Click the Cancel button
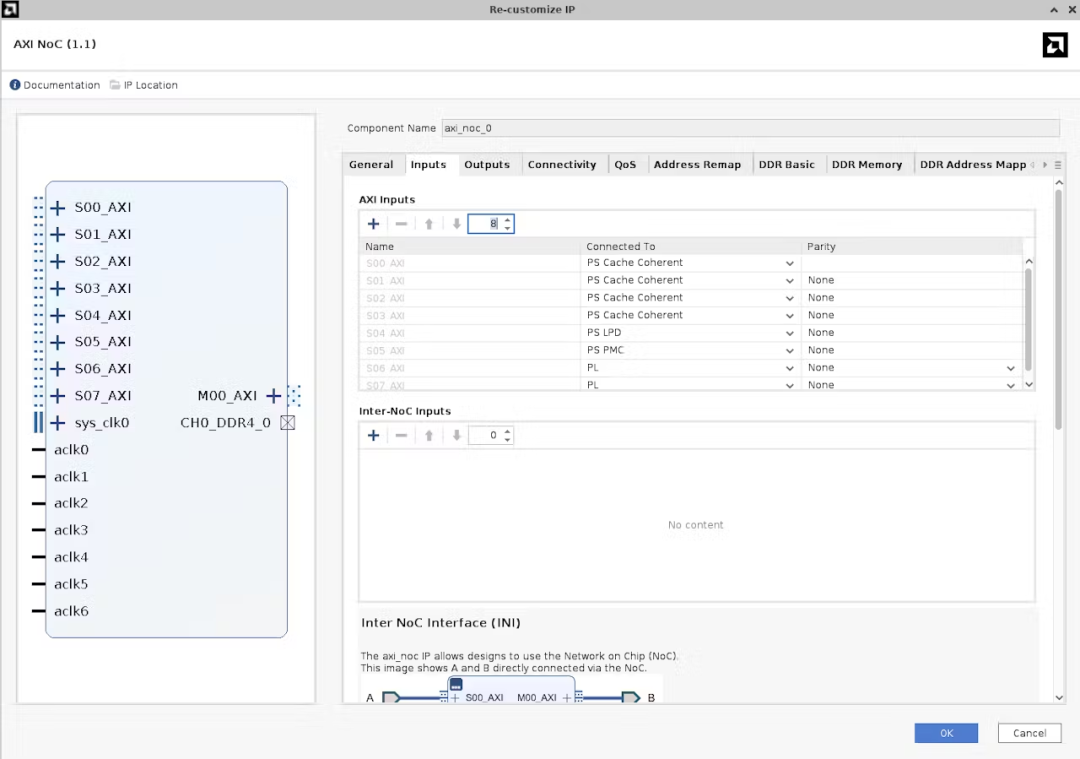 pos(1029,733)
